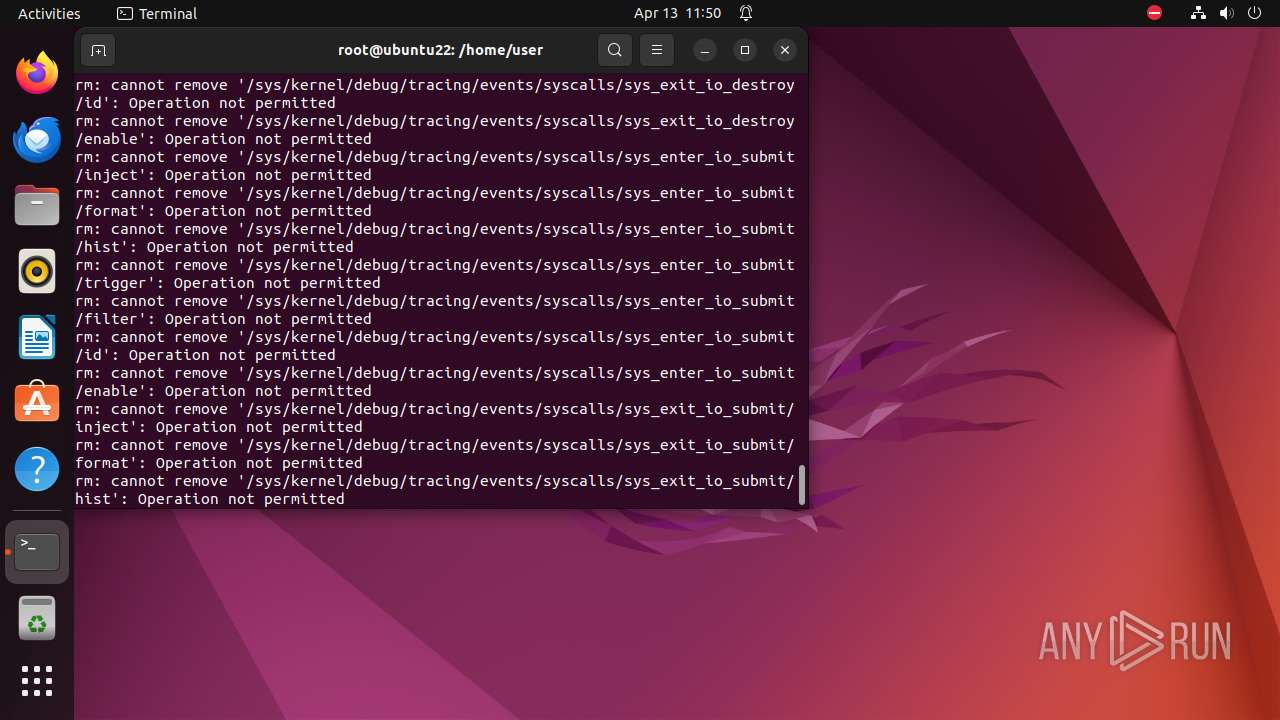The height and width of the screenshot is (720, 1280).
Task: Close the terminal window
Action: pyautogui.click(x=785, y=50)
